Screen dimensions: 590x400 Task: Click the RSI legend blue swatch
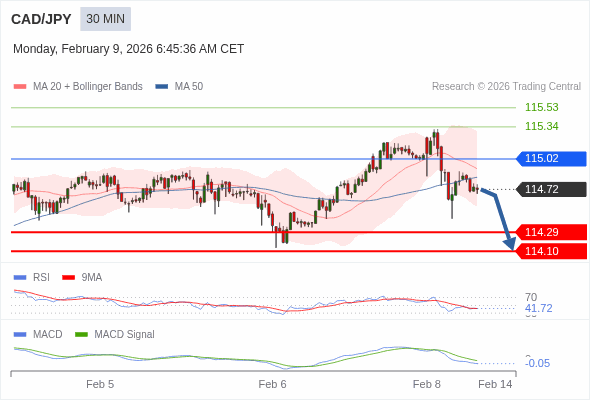[x=20, y=278]
